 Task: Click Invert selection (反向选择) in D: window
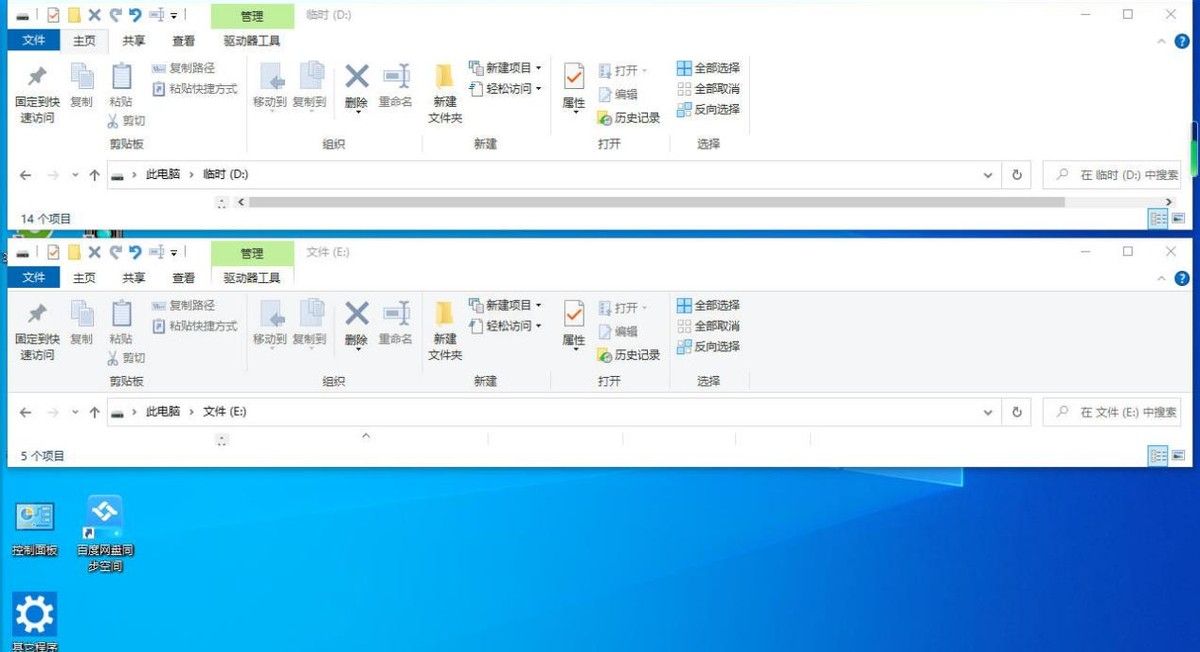(709, 110)
